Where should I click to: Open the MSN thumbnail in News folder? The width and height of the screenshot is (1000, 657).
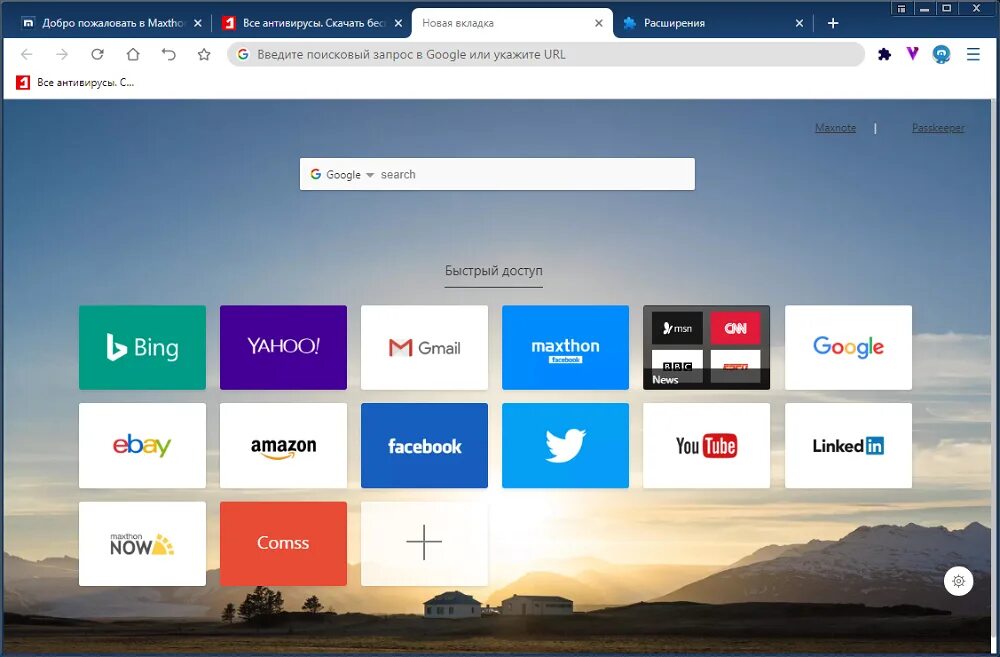click(677, 328)
